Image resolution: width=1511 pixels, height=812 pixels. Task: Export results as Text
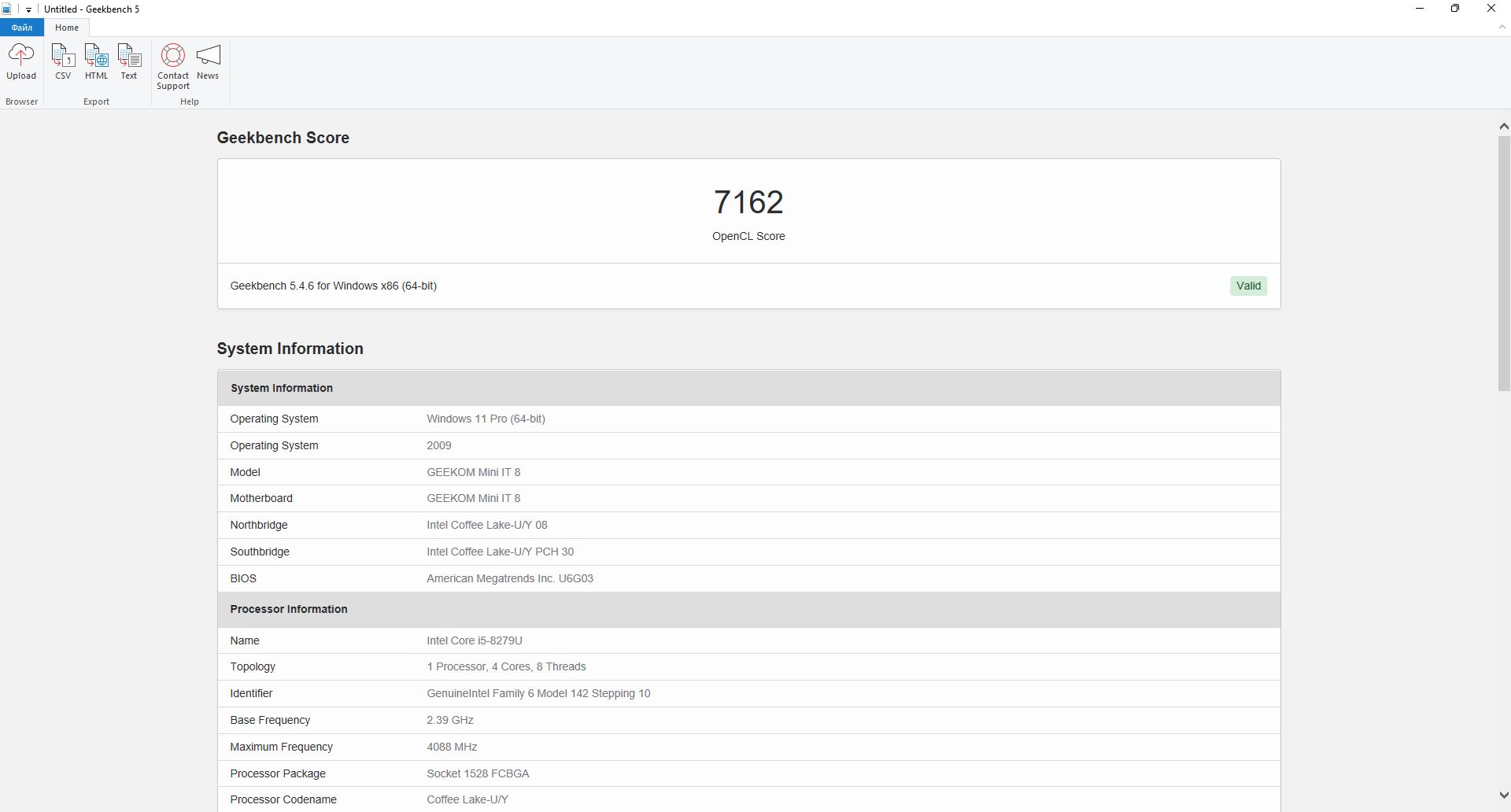(129, 61)
